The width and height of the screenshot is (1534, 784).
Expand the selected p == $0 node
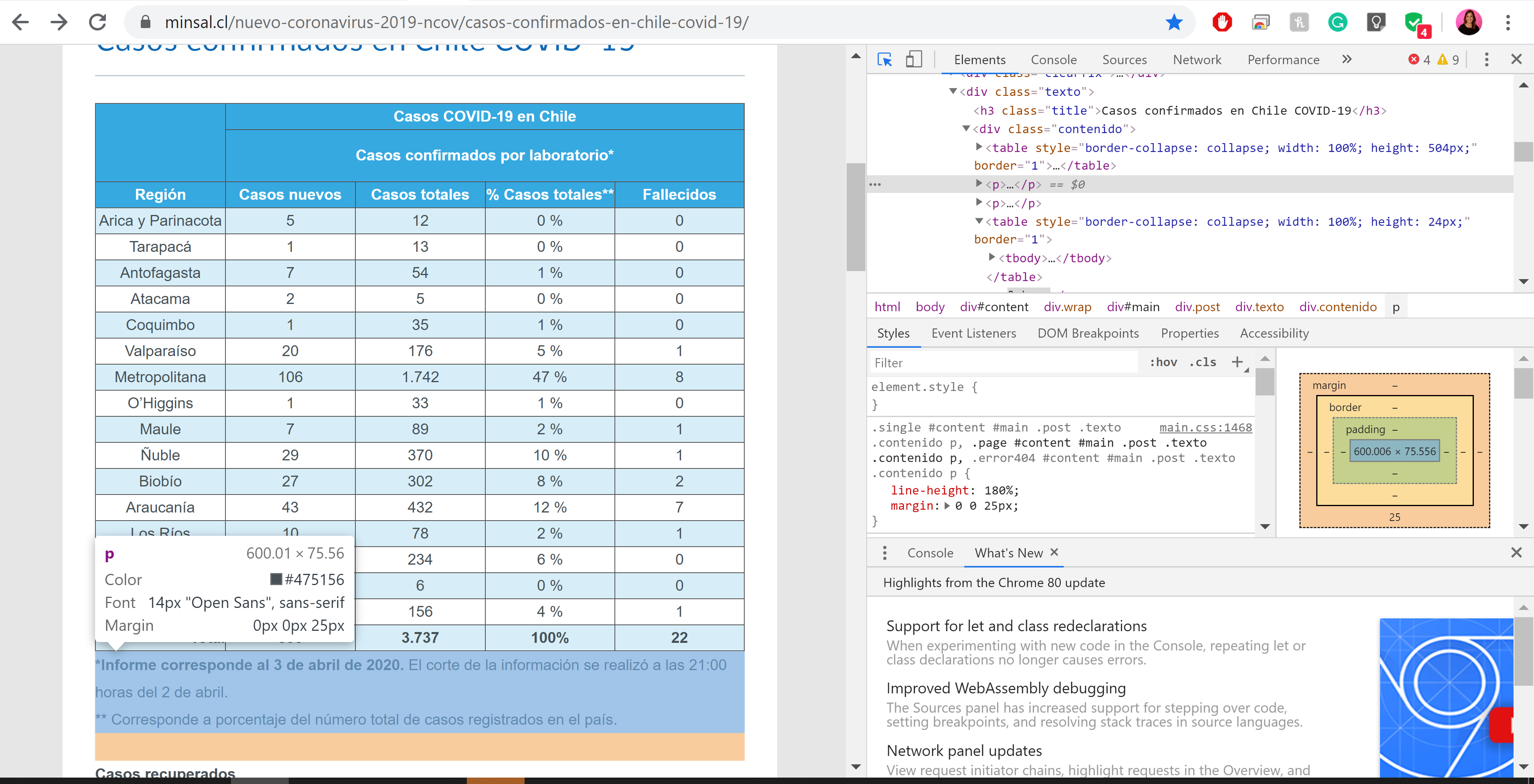979,184
